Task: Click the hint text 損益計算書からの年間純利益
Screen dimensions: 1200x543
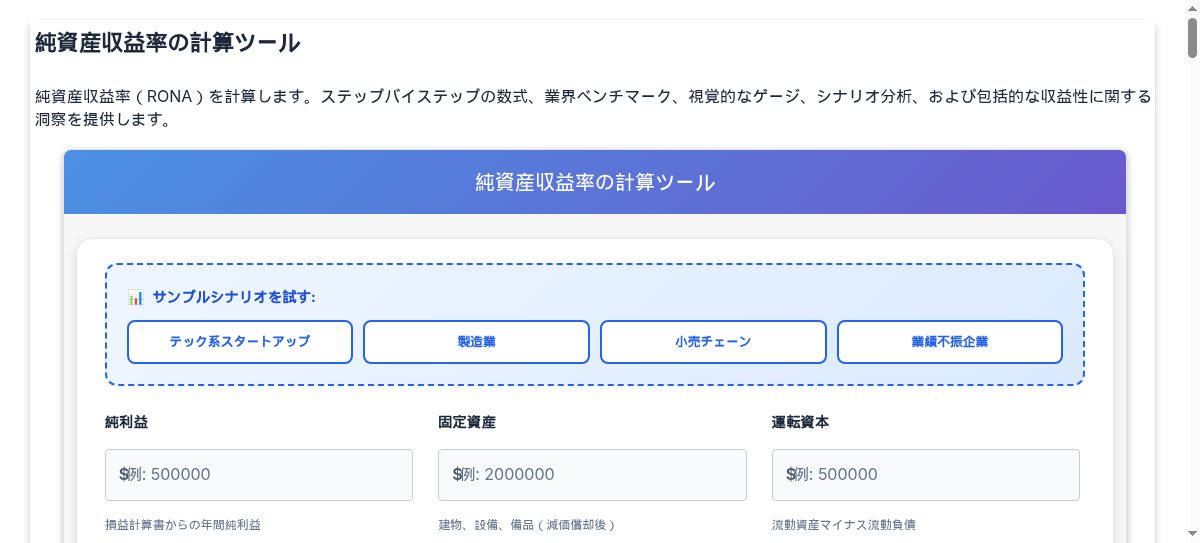Action: [183, 524]
